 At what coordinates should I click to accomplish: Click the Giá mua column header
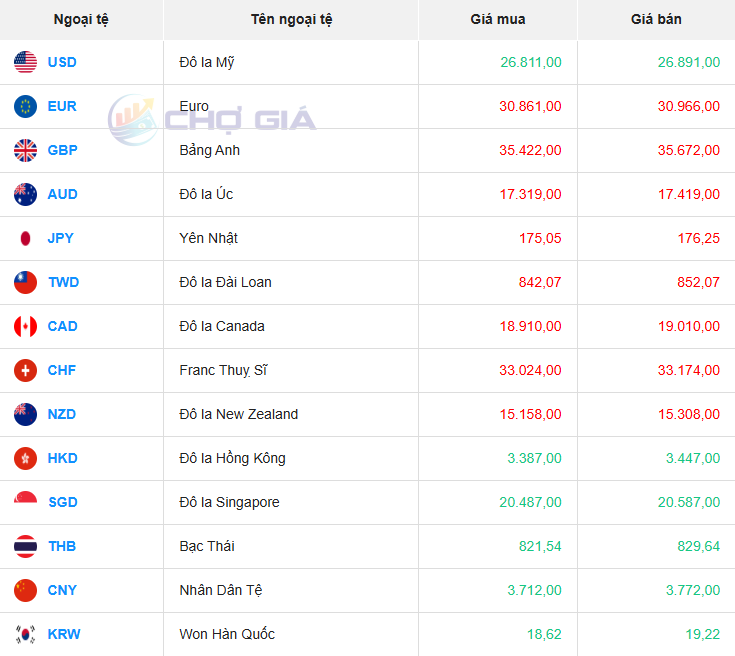[x=497, y=19]
